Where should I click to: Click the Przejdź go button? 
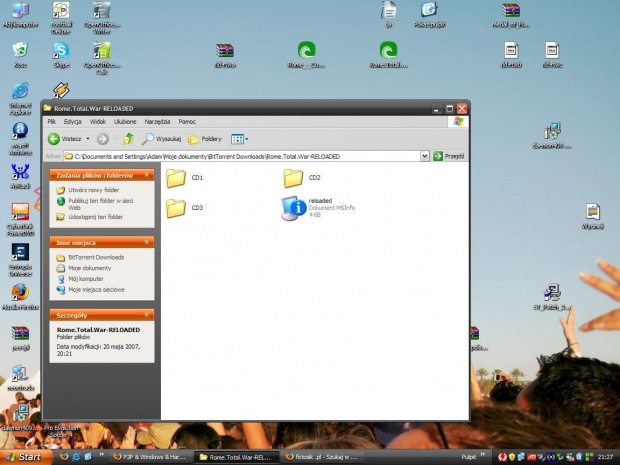(x=448, y=156)
